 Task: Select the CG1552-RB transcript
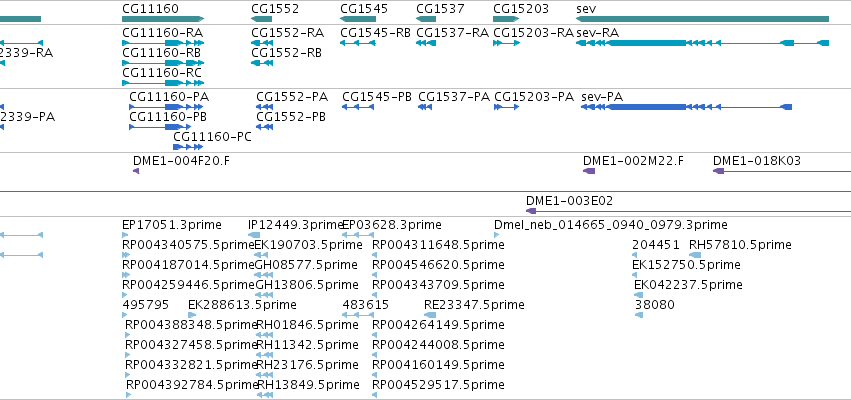click(x=262, y=63)
